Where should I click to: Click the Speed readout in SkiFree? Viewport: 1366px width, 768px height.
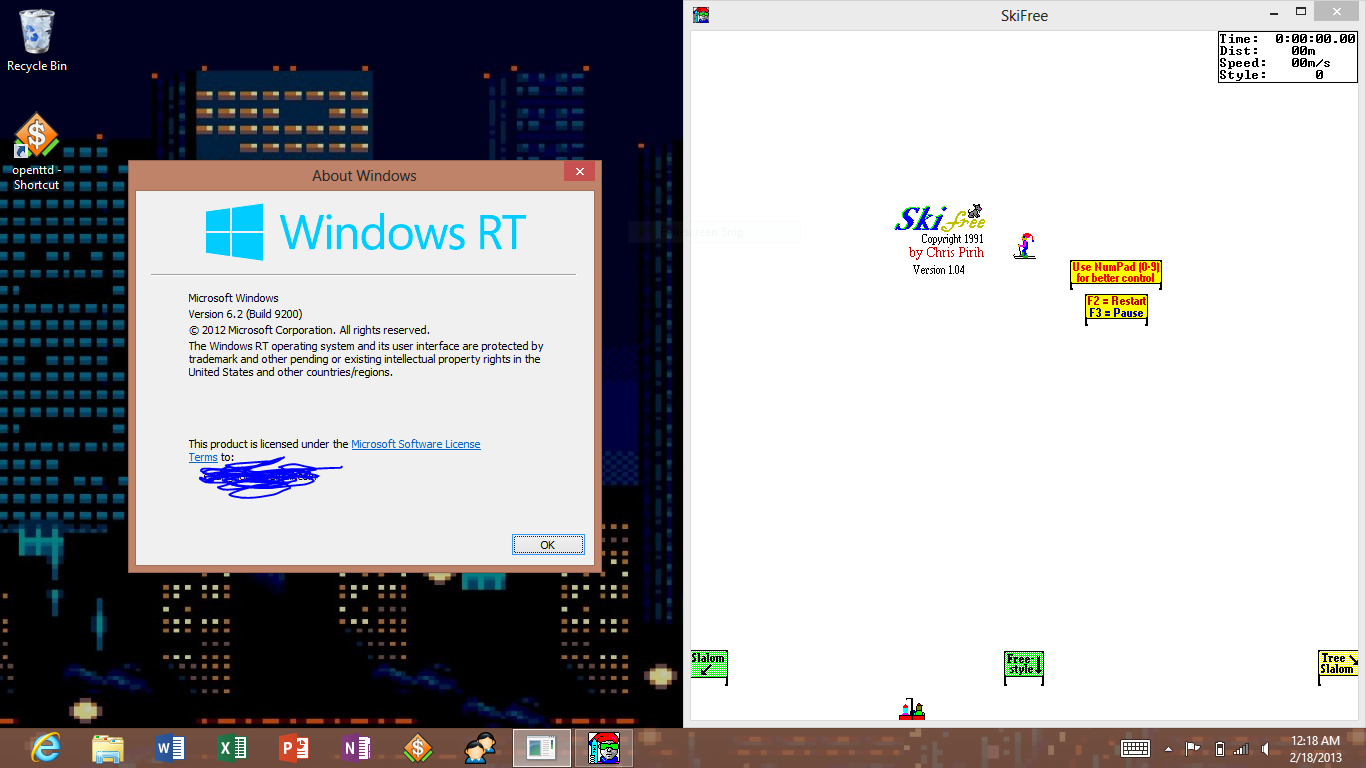[x=1288, y=63]
